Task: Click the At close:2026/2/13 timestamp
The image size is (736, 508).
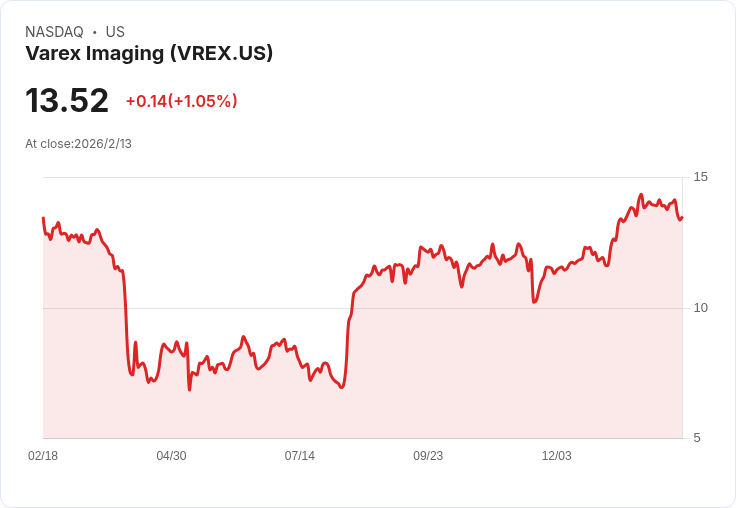Action: (x=78, y=144)
